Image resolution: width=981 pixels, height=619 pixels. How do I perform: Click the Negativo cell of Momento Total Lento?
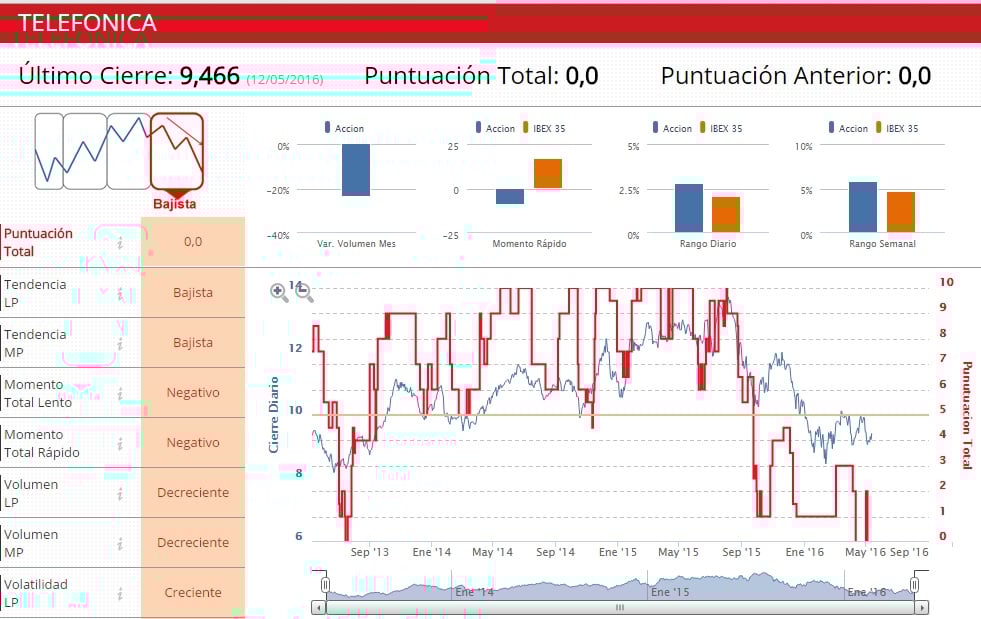193,392
